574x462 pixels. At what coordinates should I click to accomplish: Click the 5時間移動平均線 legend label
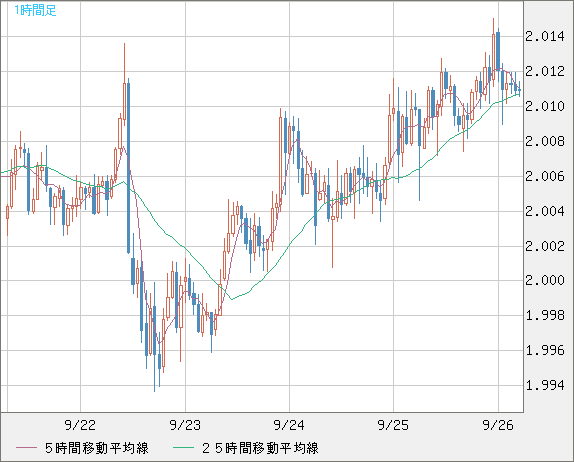point(97,448)
